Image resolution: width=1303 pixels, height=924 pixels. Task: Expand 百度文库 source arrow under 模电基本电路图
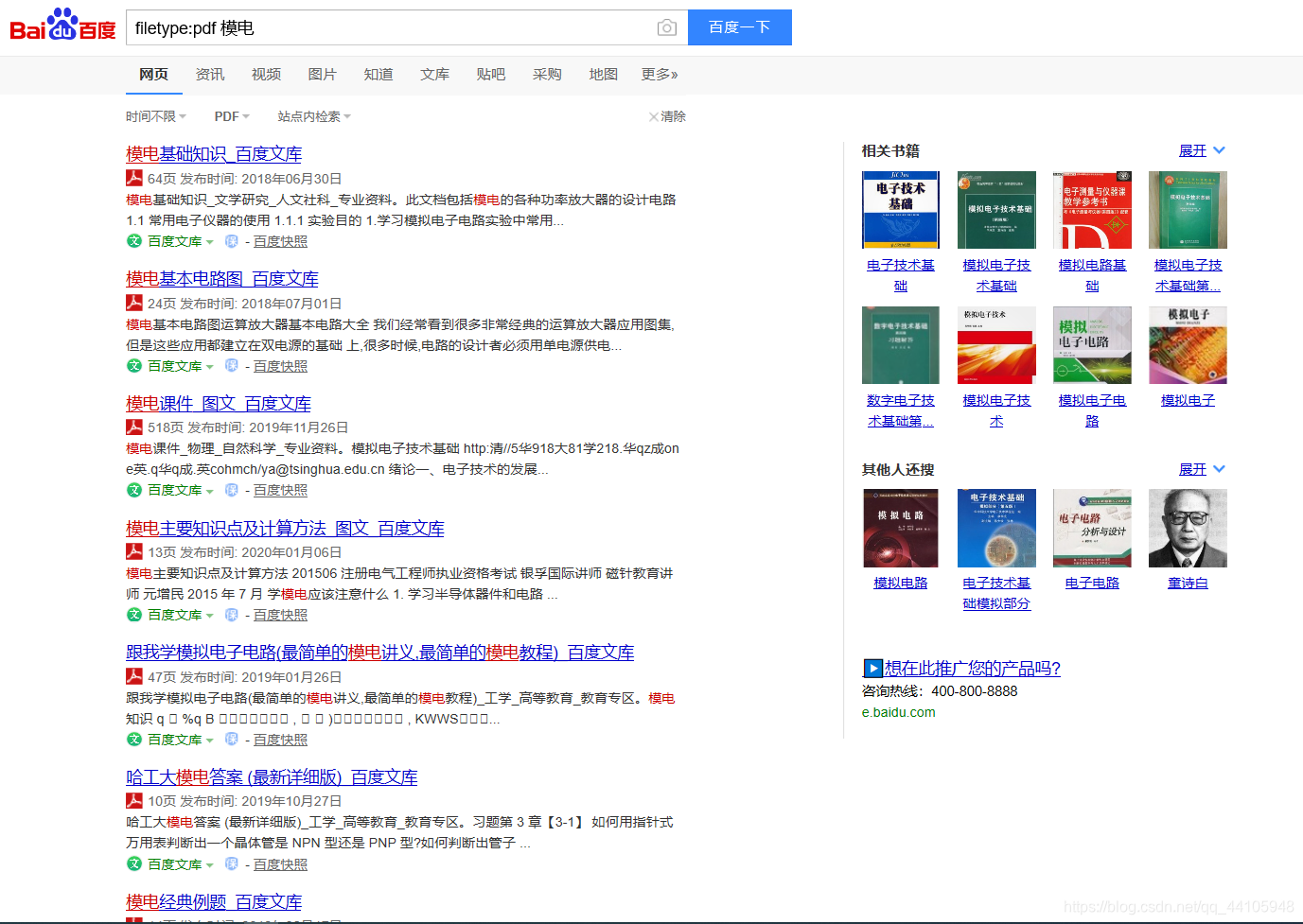[x=209, y=366]
